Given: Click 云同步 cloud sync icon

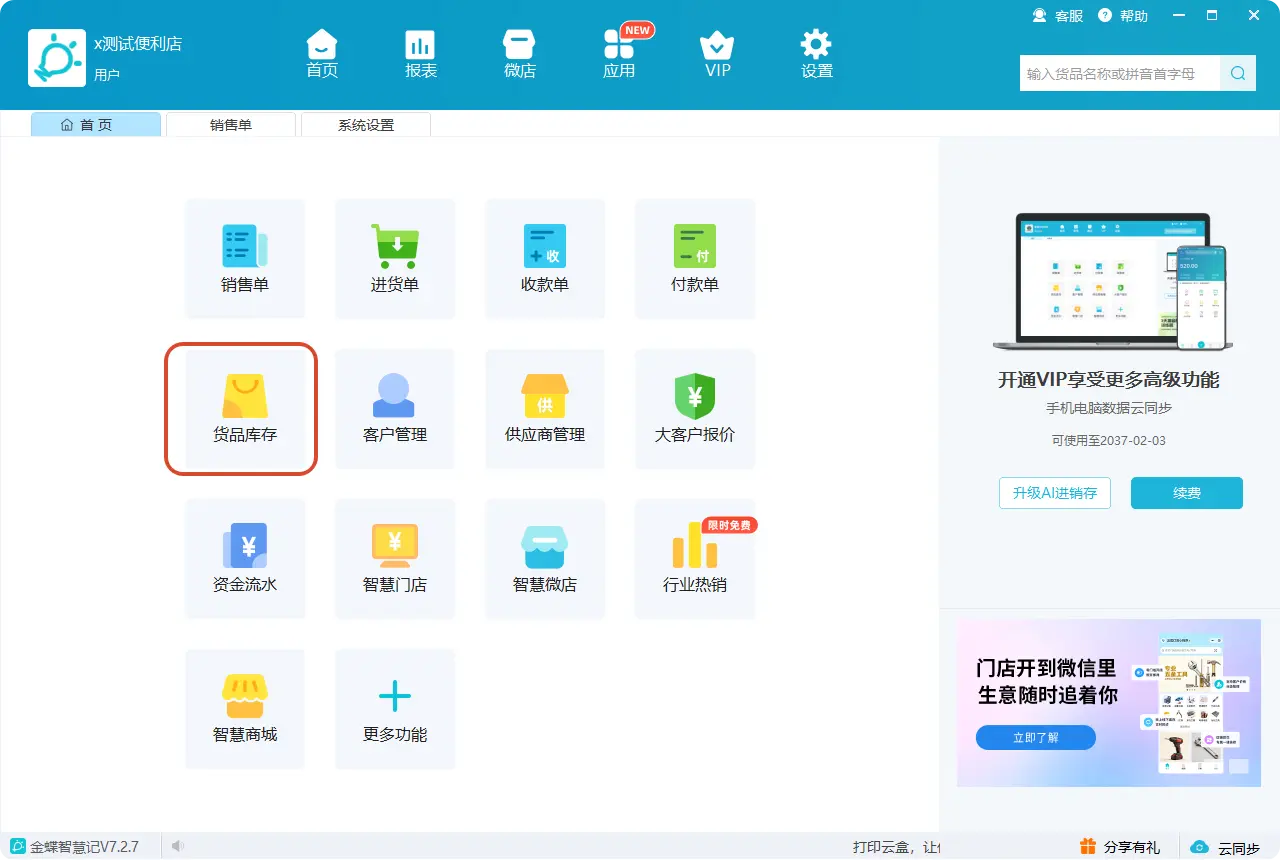Looking at the screenshot, I should tap(1199, 847).
